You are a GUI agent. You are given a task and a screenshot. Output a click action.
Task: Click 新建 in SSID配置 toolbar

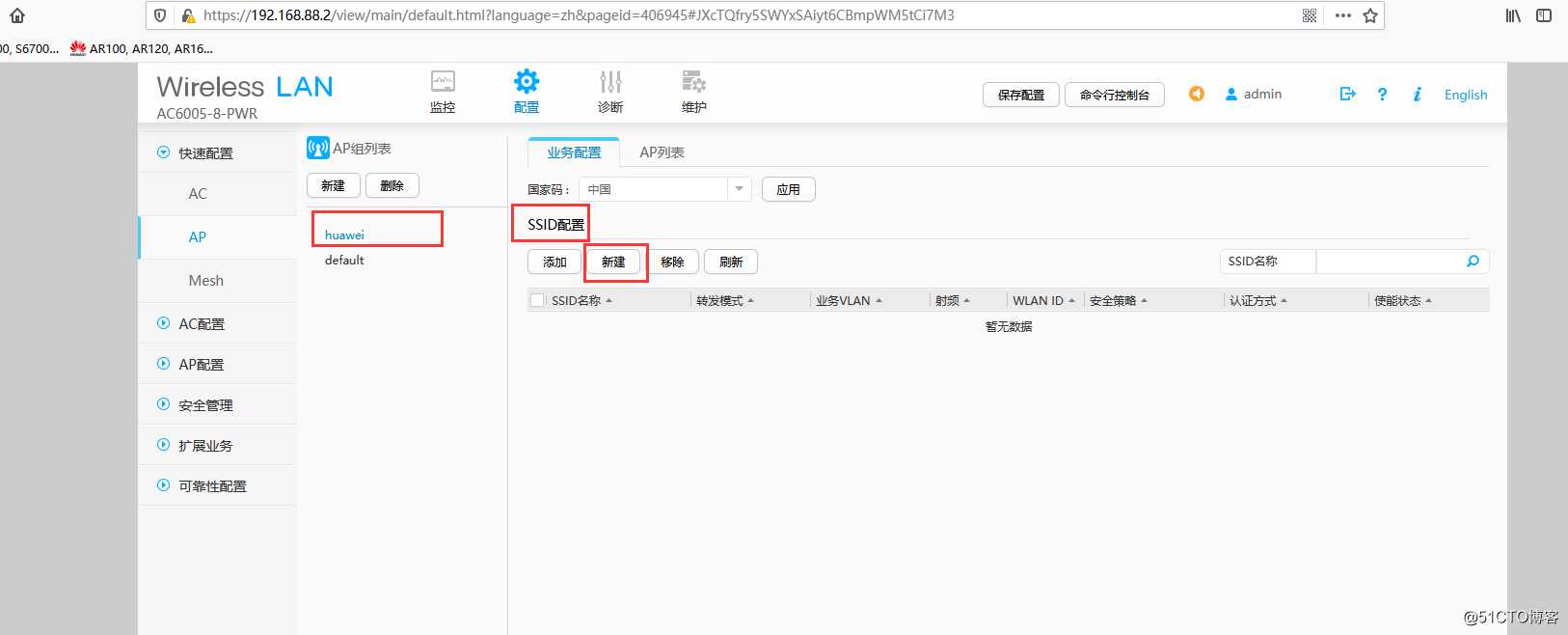click(x=613, y=262)
